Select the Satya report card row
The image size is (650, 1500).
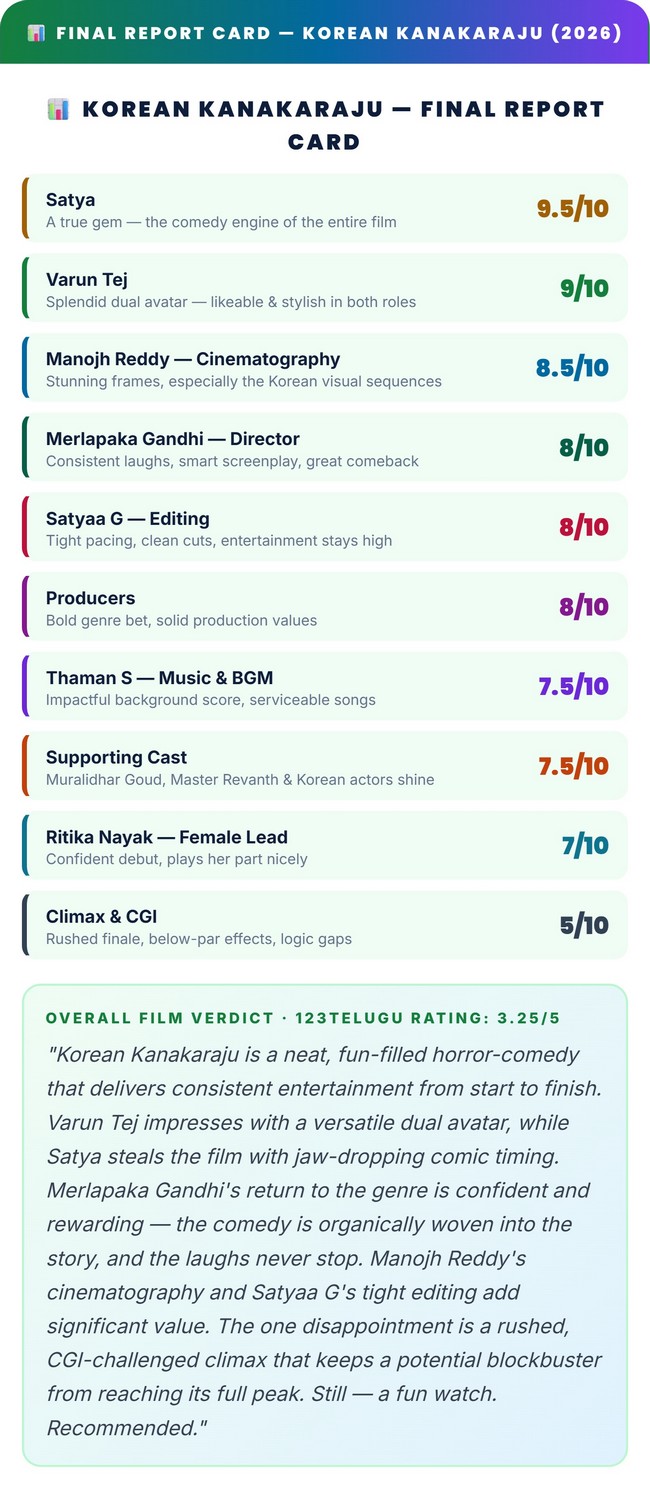pos(325,209)
